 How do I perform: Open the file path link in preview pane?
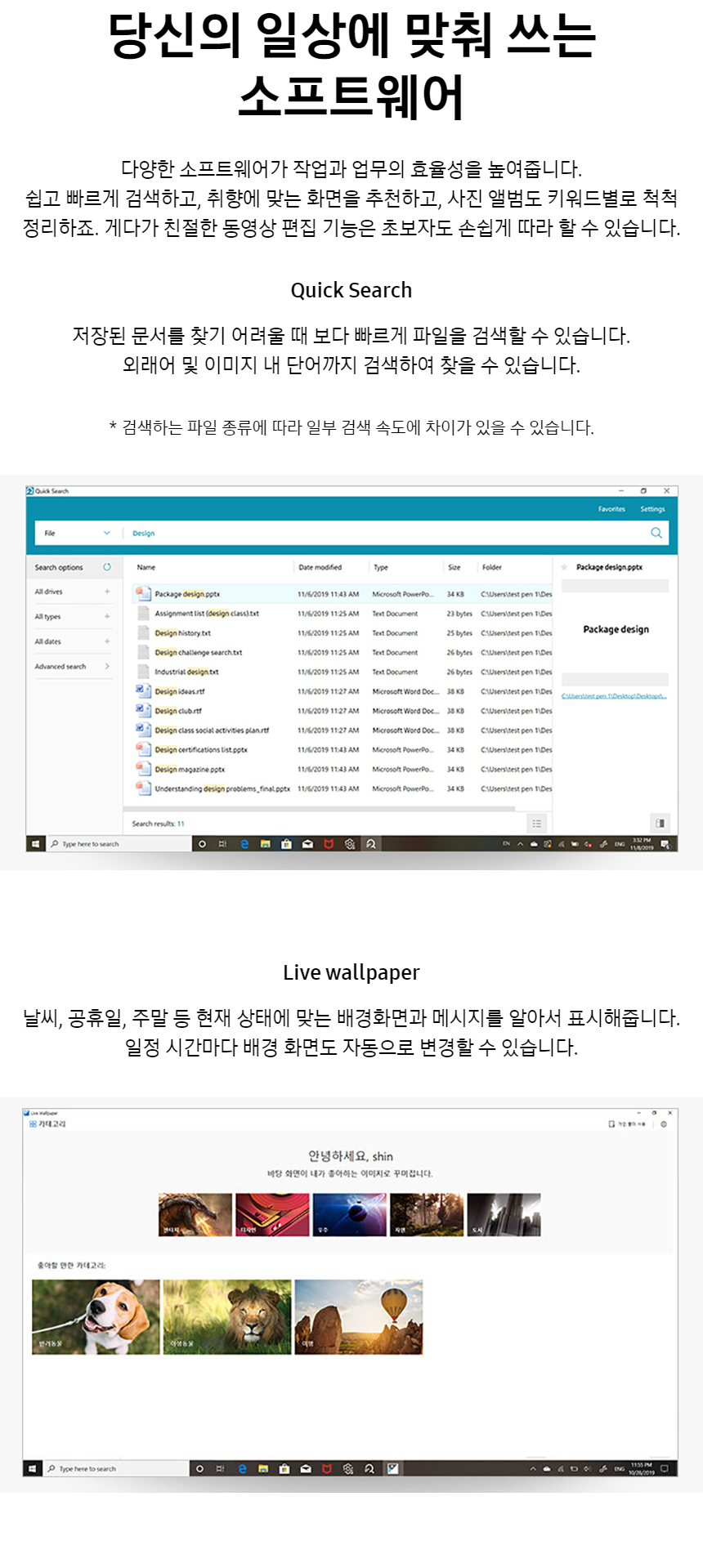[x=614, y=696]
